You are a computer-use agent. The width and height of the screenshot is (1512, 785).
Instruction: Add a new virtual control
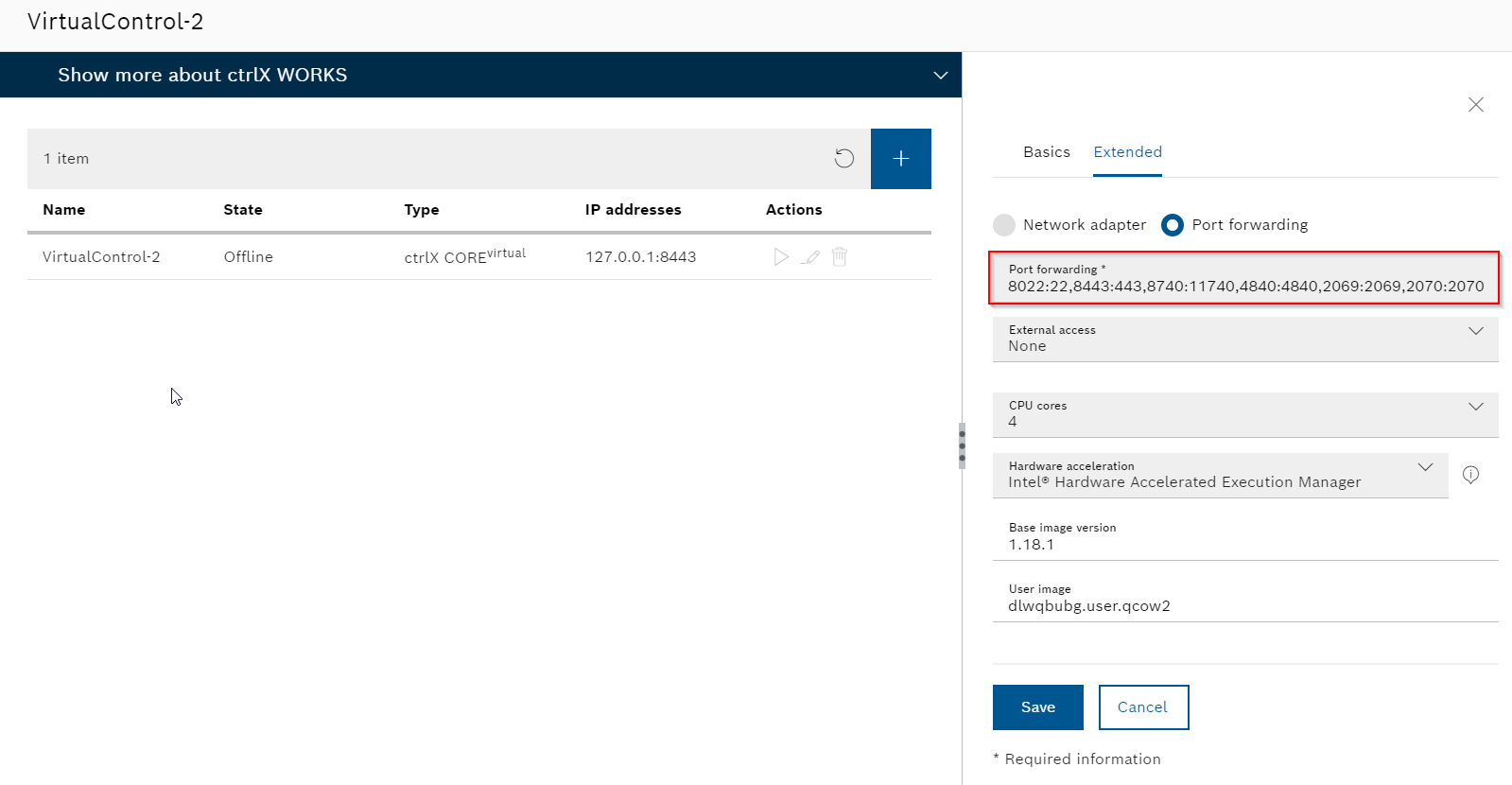click(x=901, y=159)
